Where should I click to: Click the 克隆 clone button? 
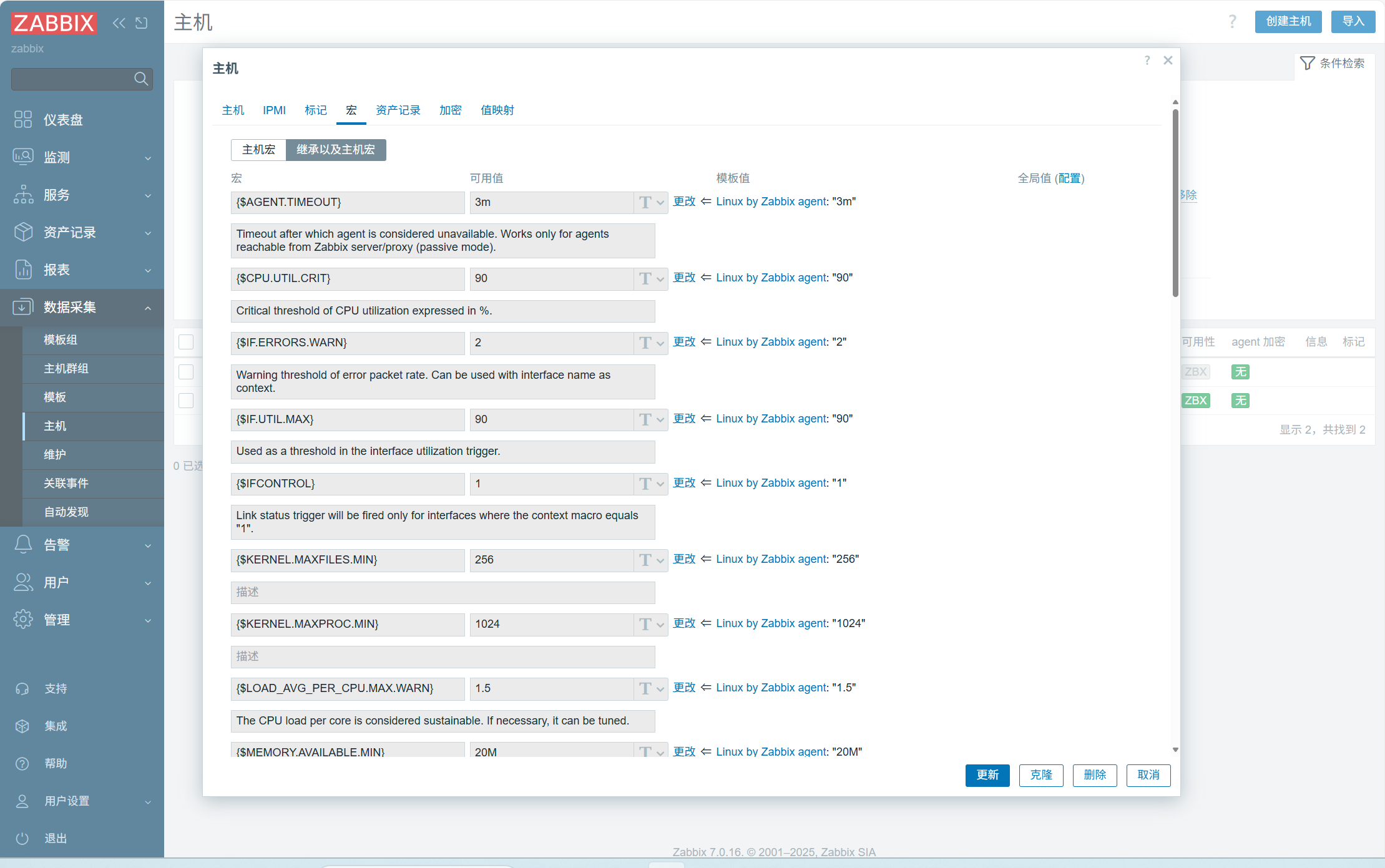point(1041,775)
